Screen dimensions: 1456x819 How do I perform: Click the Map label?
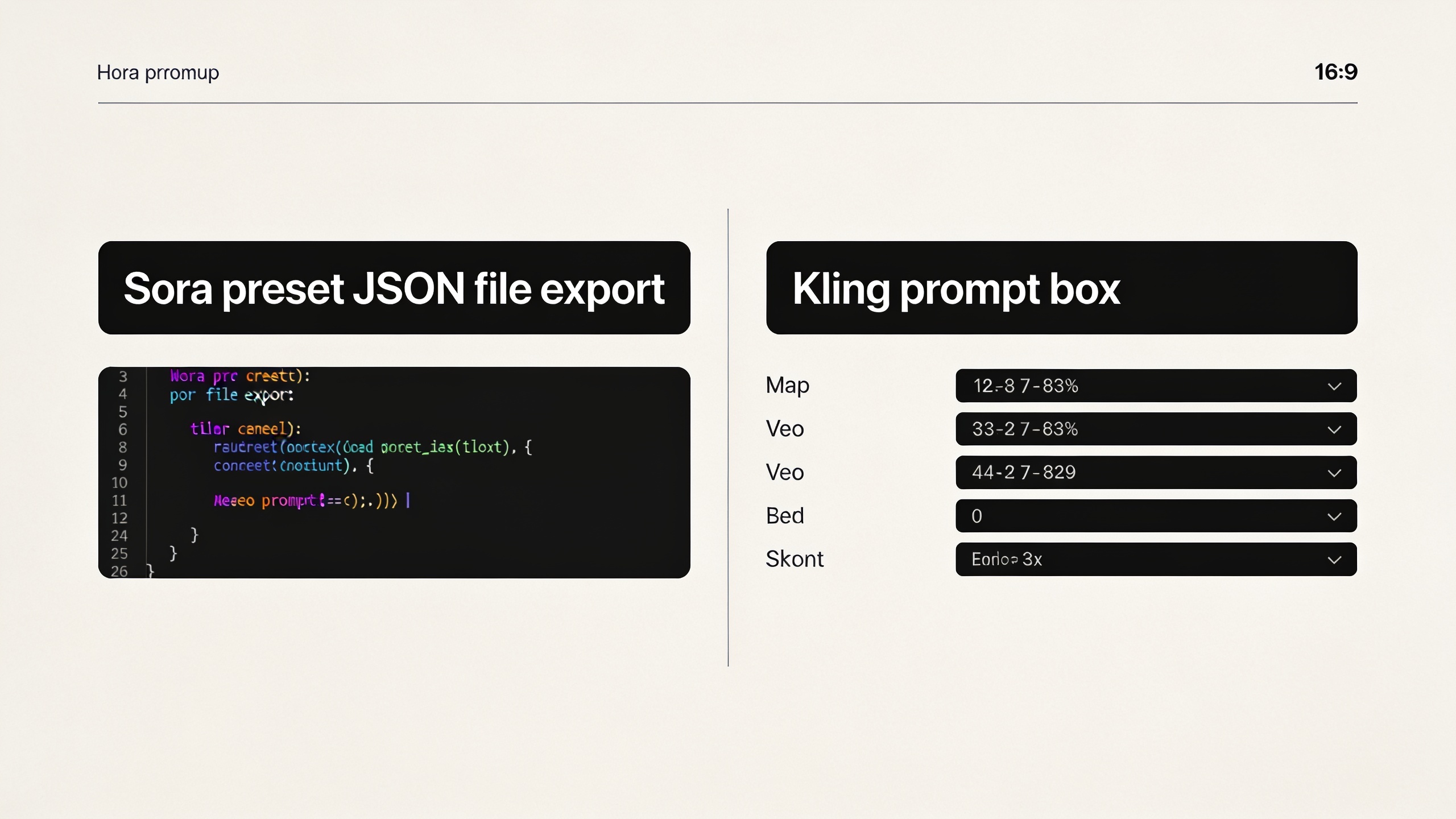tap(787, 386)
